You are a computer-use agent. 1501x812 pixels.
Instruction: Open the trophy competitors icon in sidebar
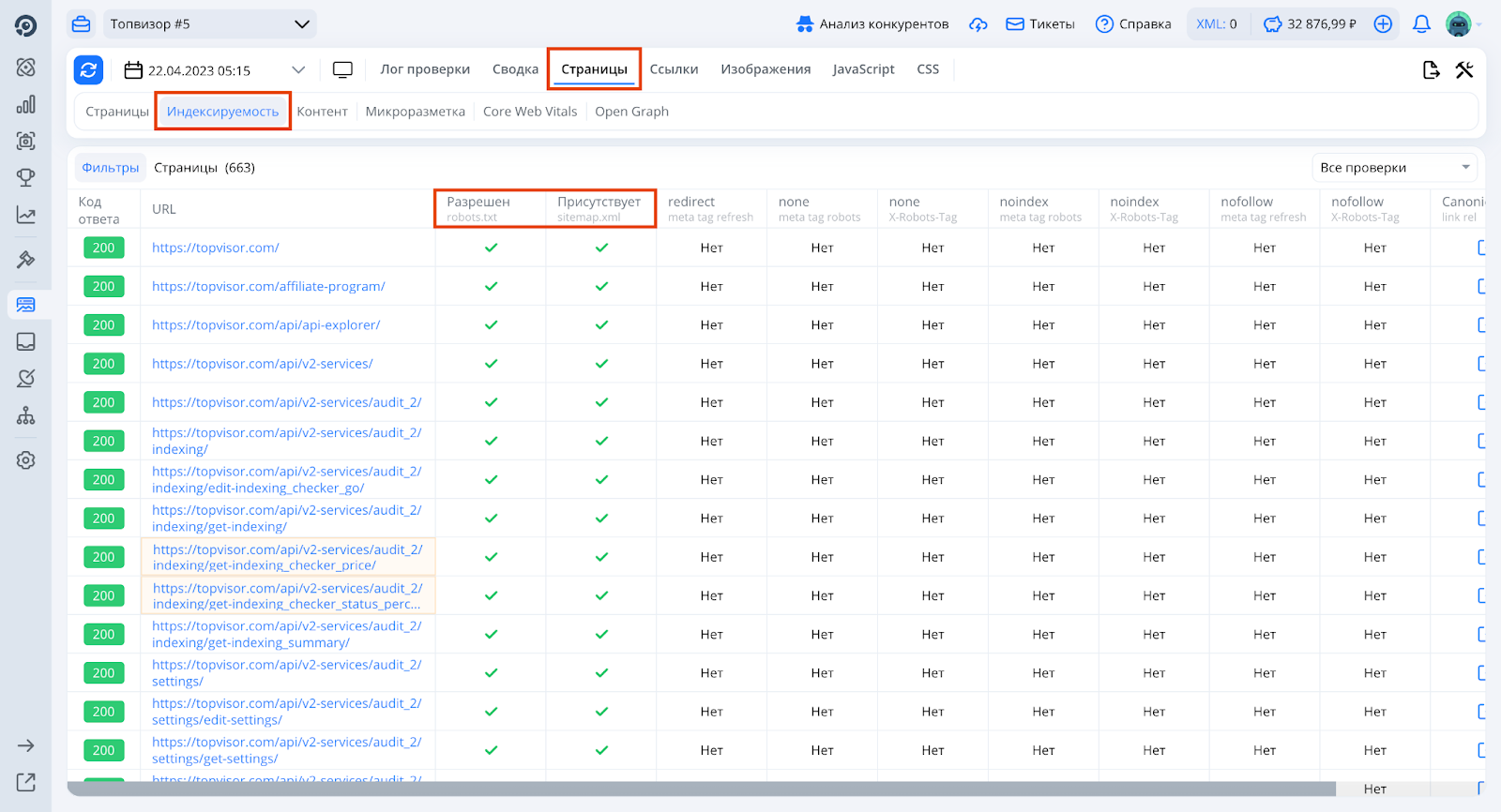26,177
